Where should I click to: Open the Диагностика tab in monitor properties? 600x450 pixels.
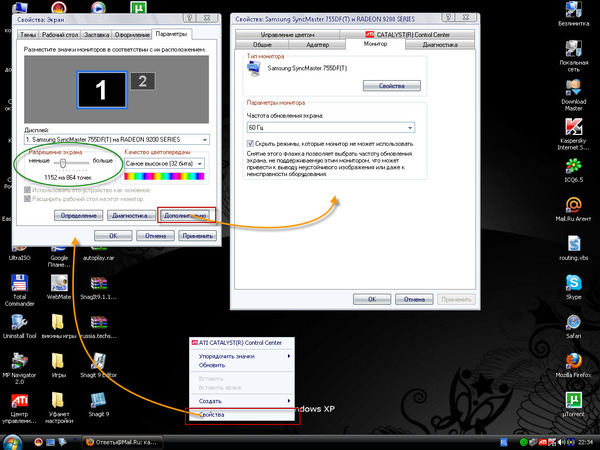440,45
